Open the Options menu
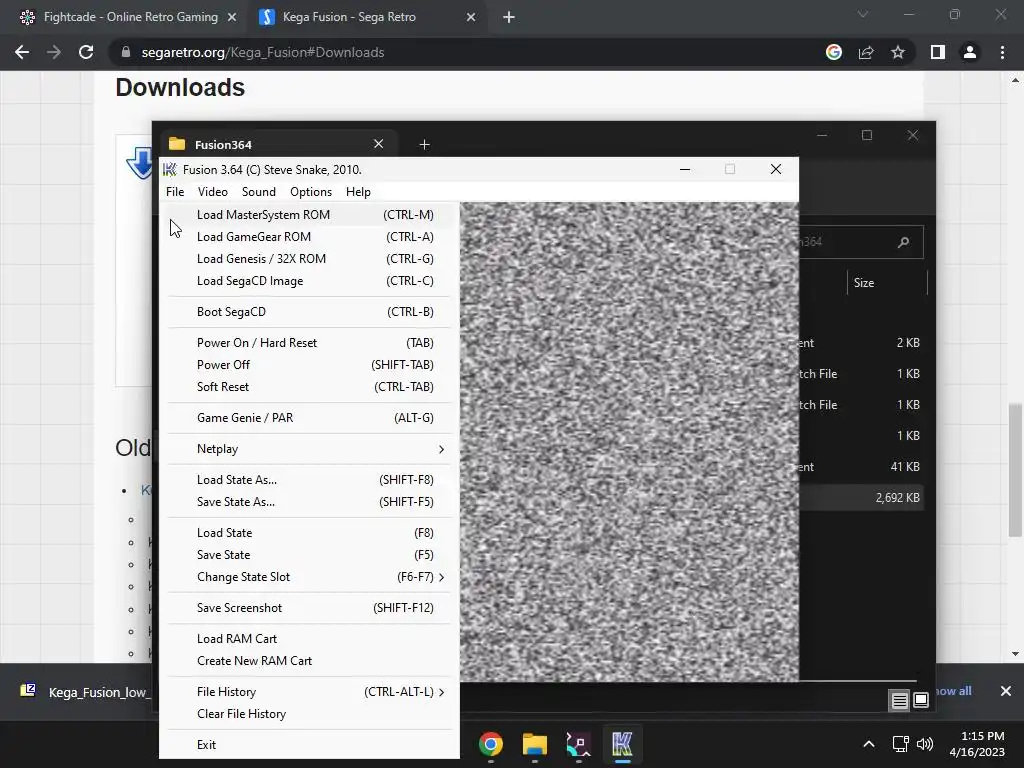This screenshot has height=768, width=1024. click(311, 192)
